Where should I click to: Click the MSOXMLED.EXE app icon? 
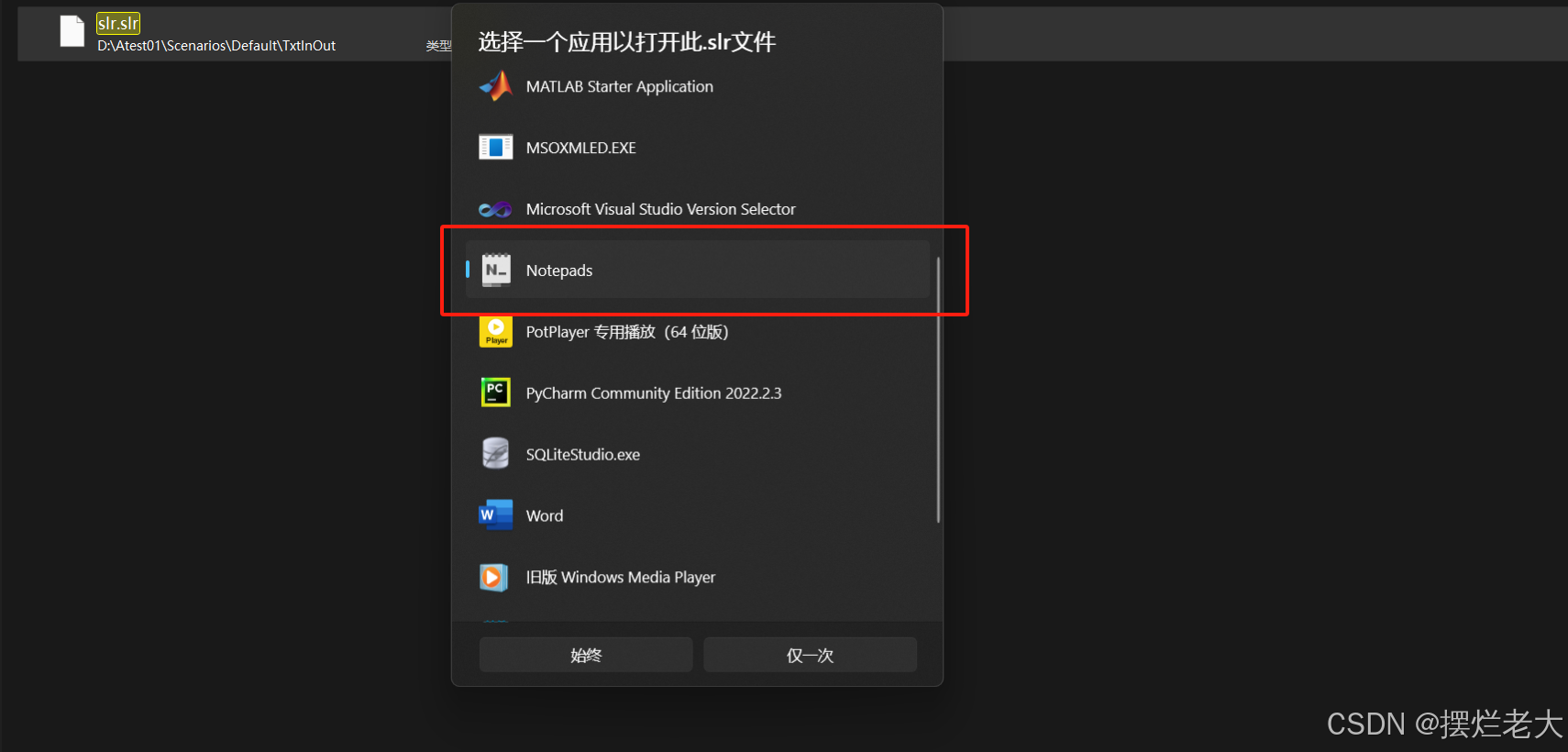click(x=496, y=147)
